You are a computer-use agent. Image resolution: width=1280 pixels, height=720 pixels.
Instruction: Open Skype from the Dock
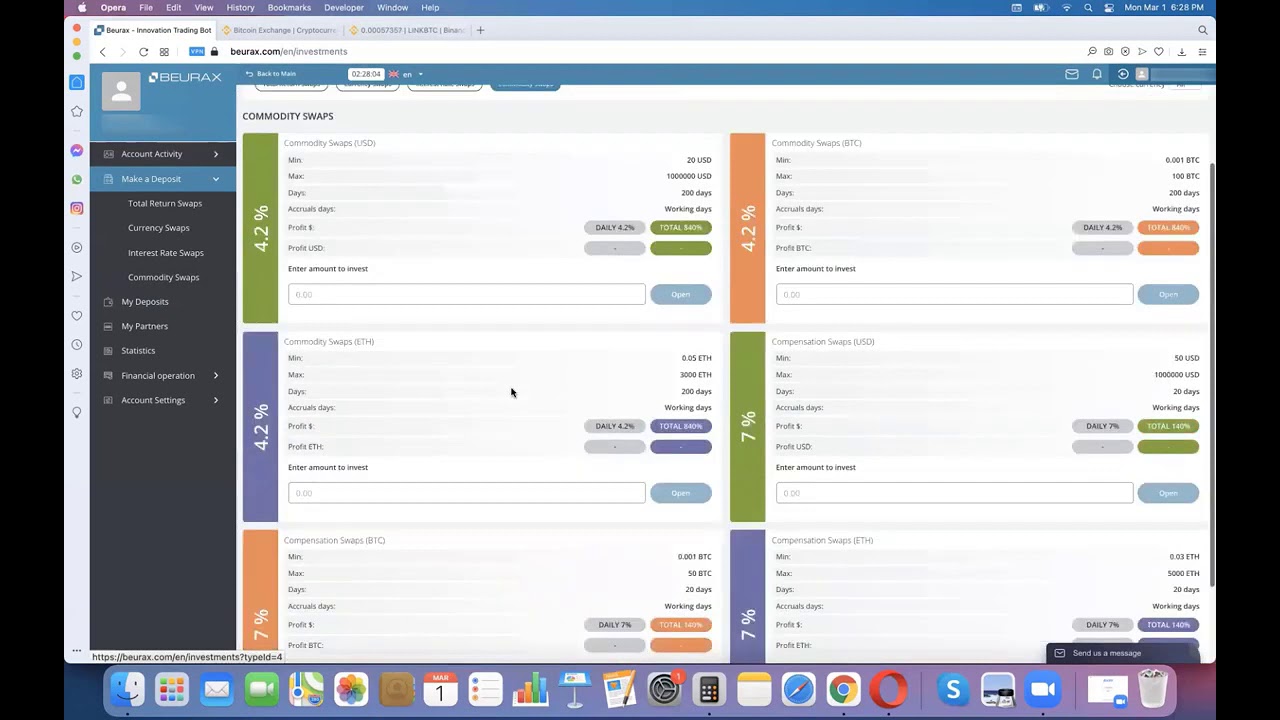(953, 689)
